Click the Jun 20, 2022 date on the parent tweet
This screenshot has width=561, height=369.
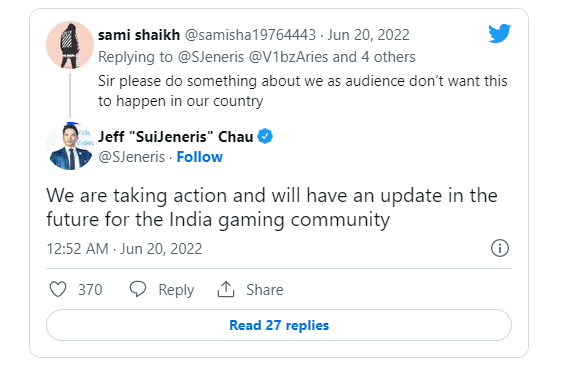click(x=368, y=35)
